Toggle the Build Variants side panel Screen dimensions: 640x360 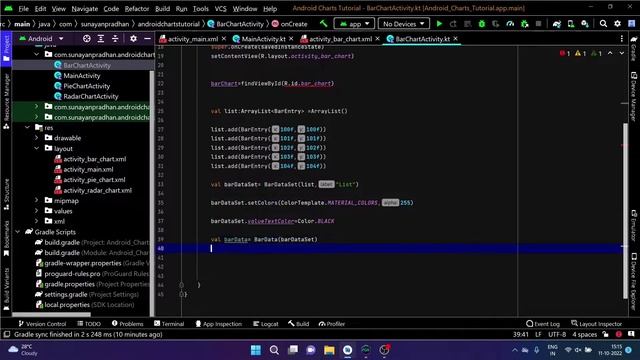click(x=6, y=289)
